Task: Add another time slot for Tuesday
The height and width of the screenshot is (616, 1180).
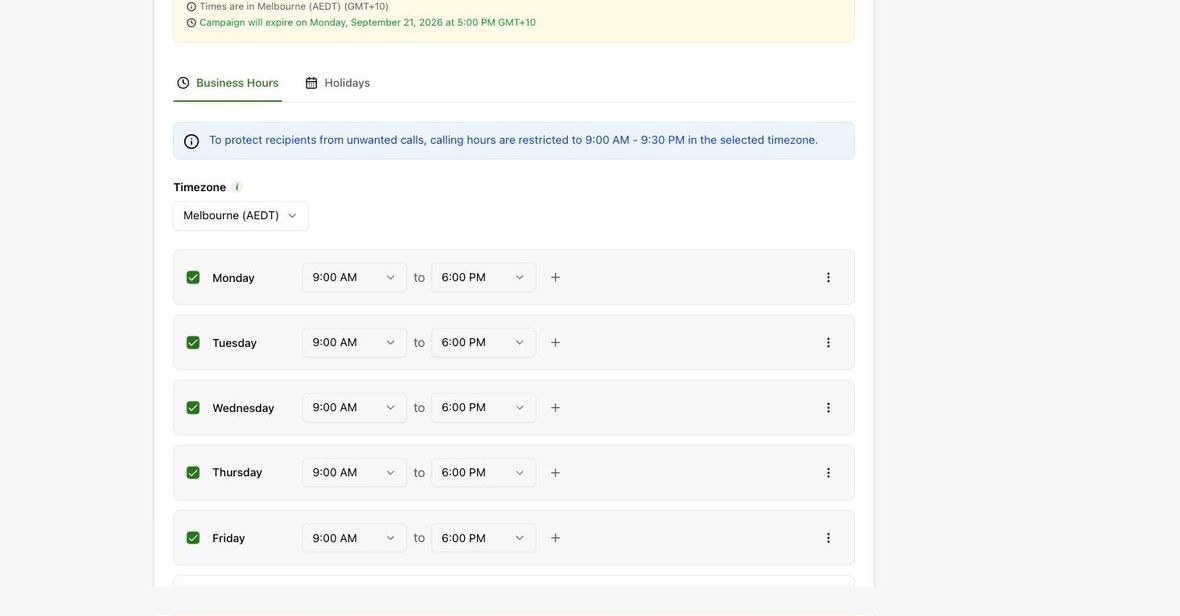Action: [555, 342]
